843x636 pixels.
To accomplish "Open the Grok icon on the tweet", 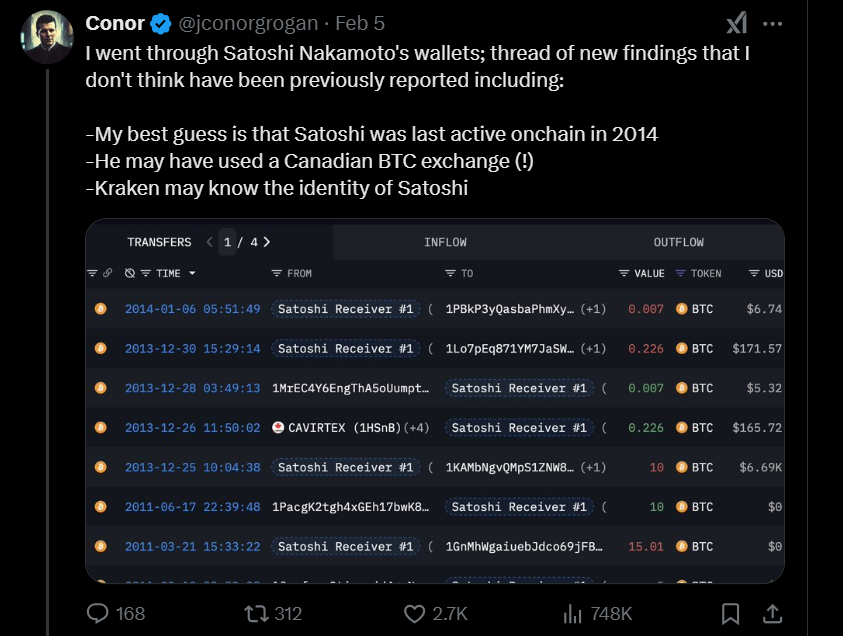I will click(x=736, y=24).
